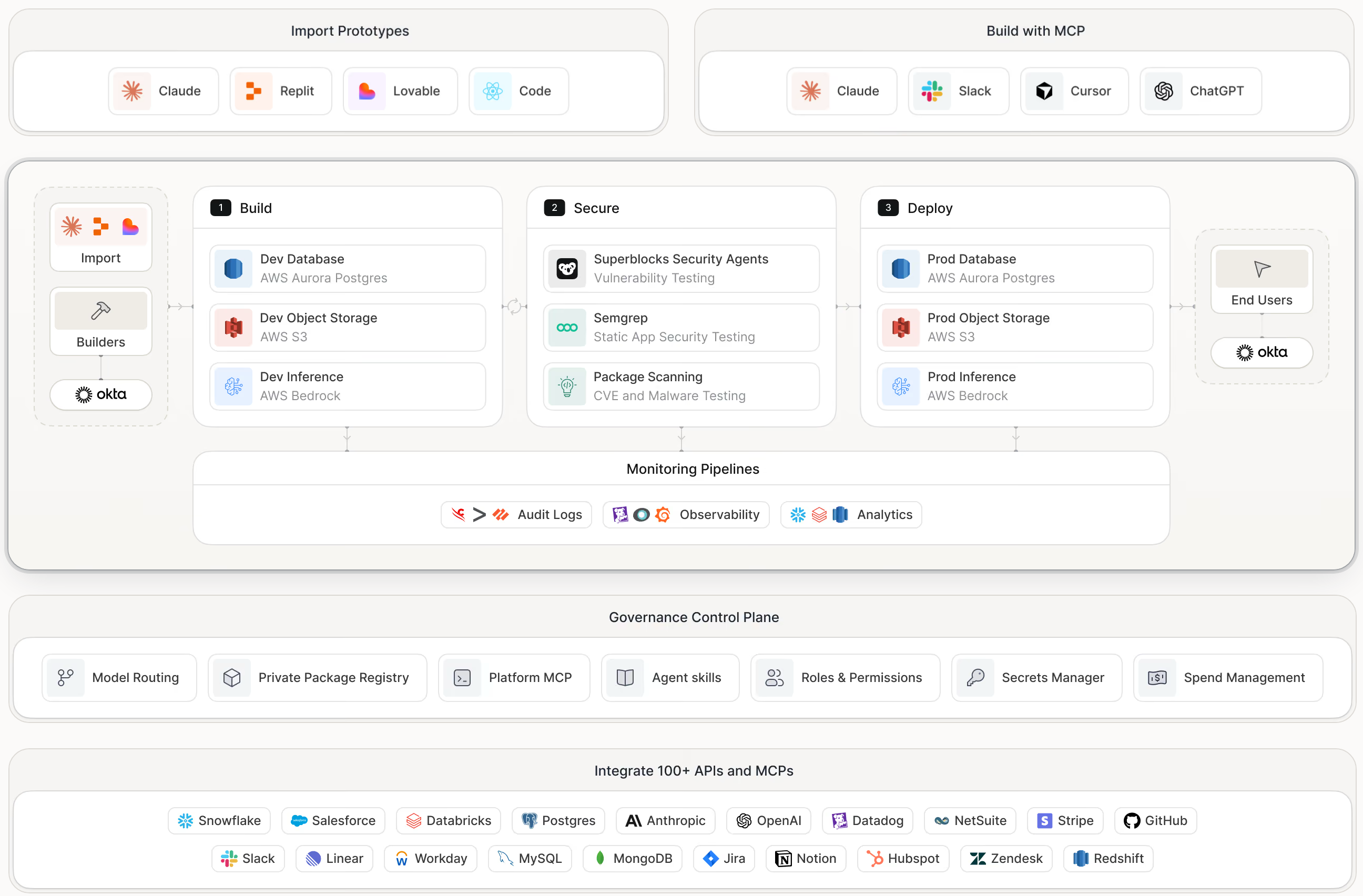Screen dimensions: 1363x896
Task: Select the Analytics pill
Action: pos(851,515)
